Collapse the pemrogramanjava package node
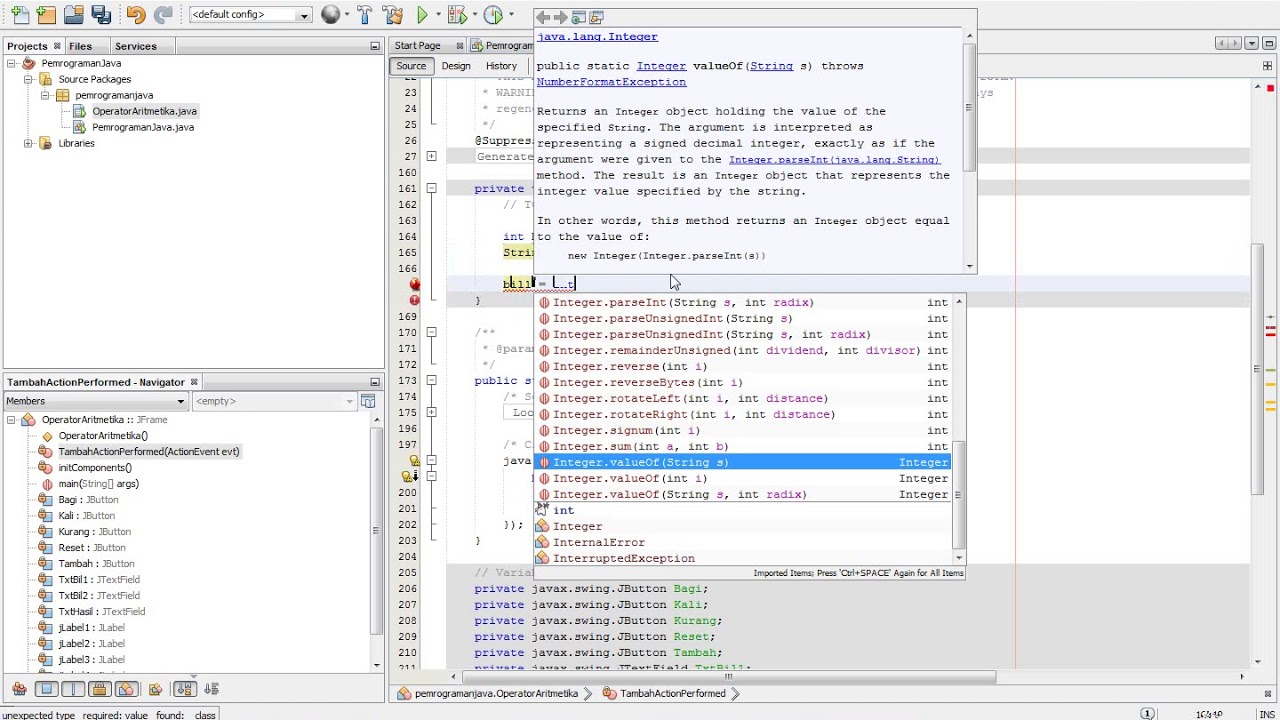 coord(45,95)
